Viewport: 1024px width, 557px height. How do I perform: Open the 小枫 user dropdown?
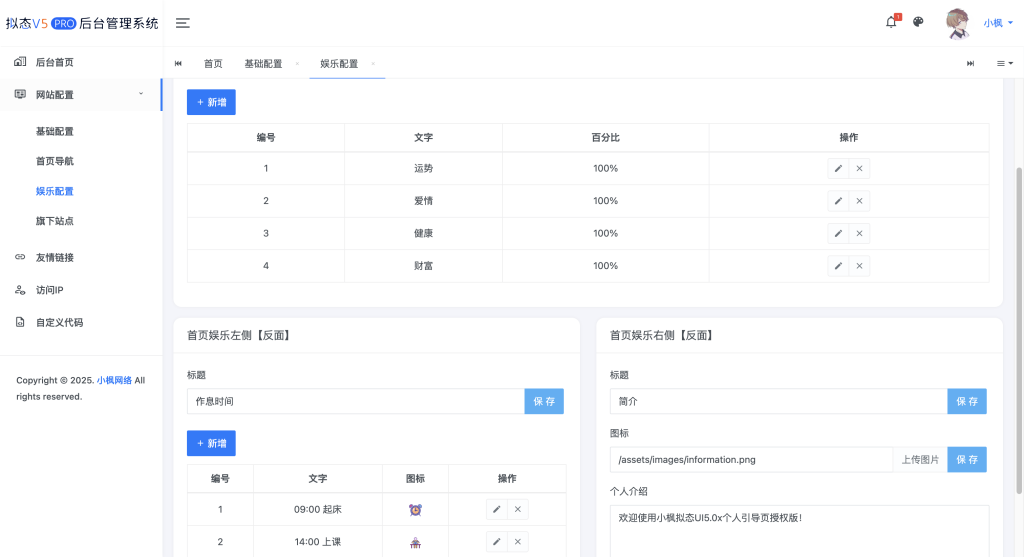click(x=999, y=23)
